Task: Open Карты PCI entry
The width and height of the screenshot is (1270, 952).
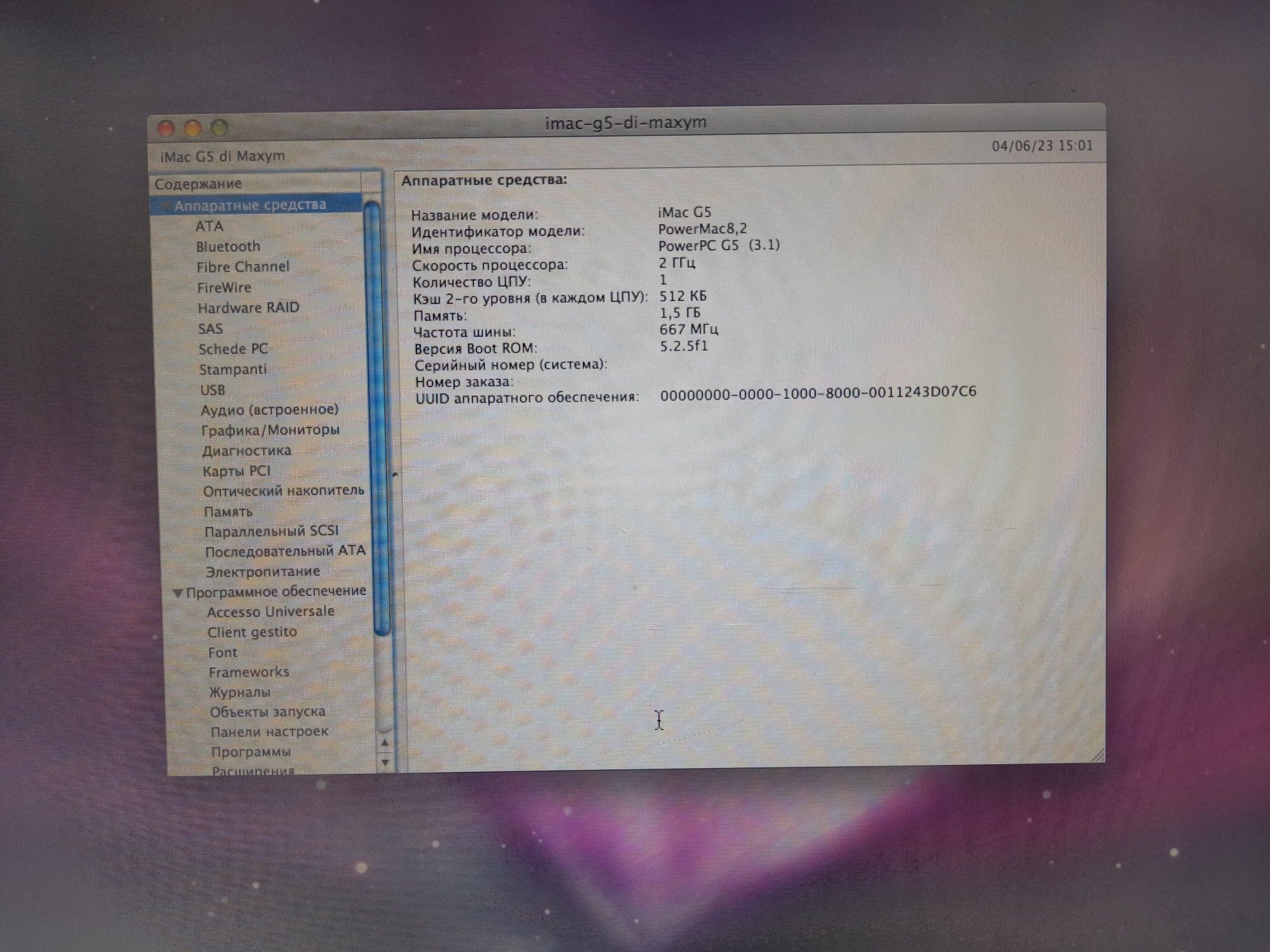Action: coord(236,471)
